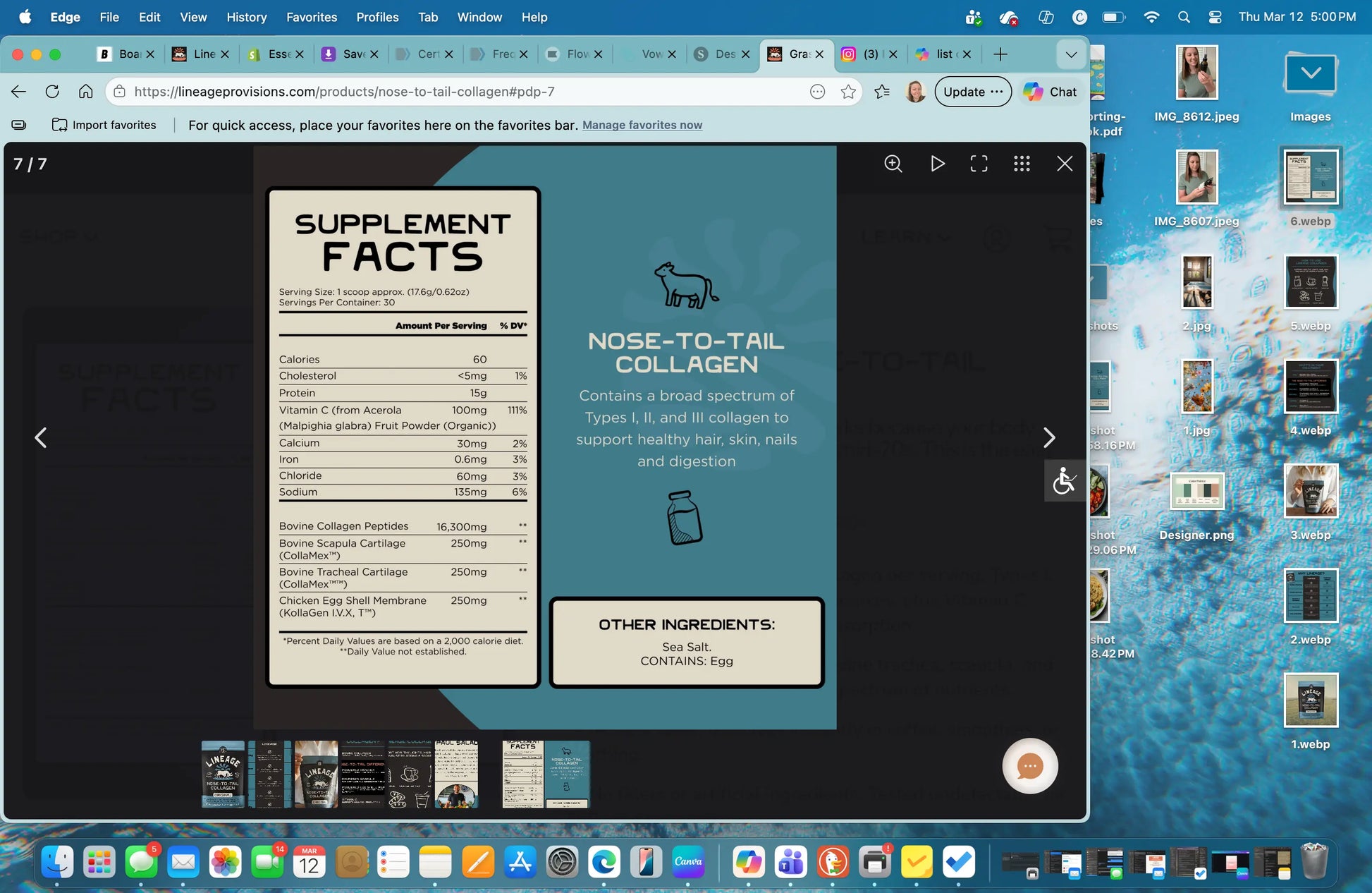Zoom into the lightbox image with the magnifier
The image size is (1372, 893).
coord(893,164)
